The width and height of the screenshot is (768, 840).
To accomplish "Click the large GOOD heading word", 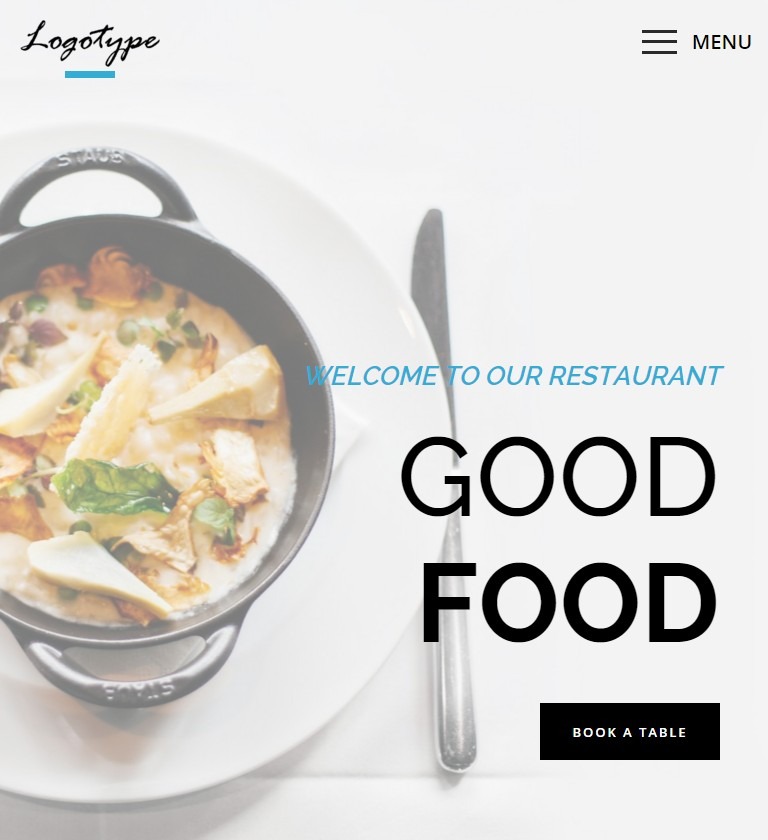I will pyautogui.click(x=558, y=477).
